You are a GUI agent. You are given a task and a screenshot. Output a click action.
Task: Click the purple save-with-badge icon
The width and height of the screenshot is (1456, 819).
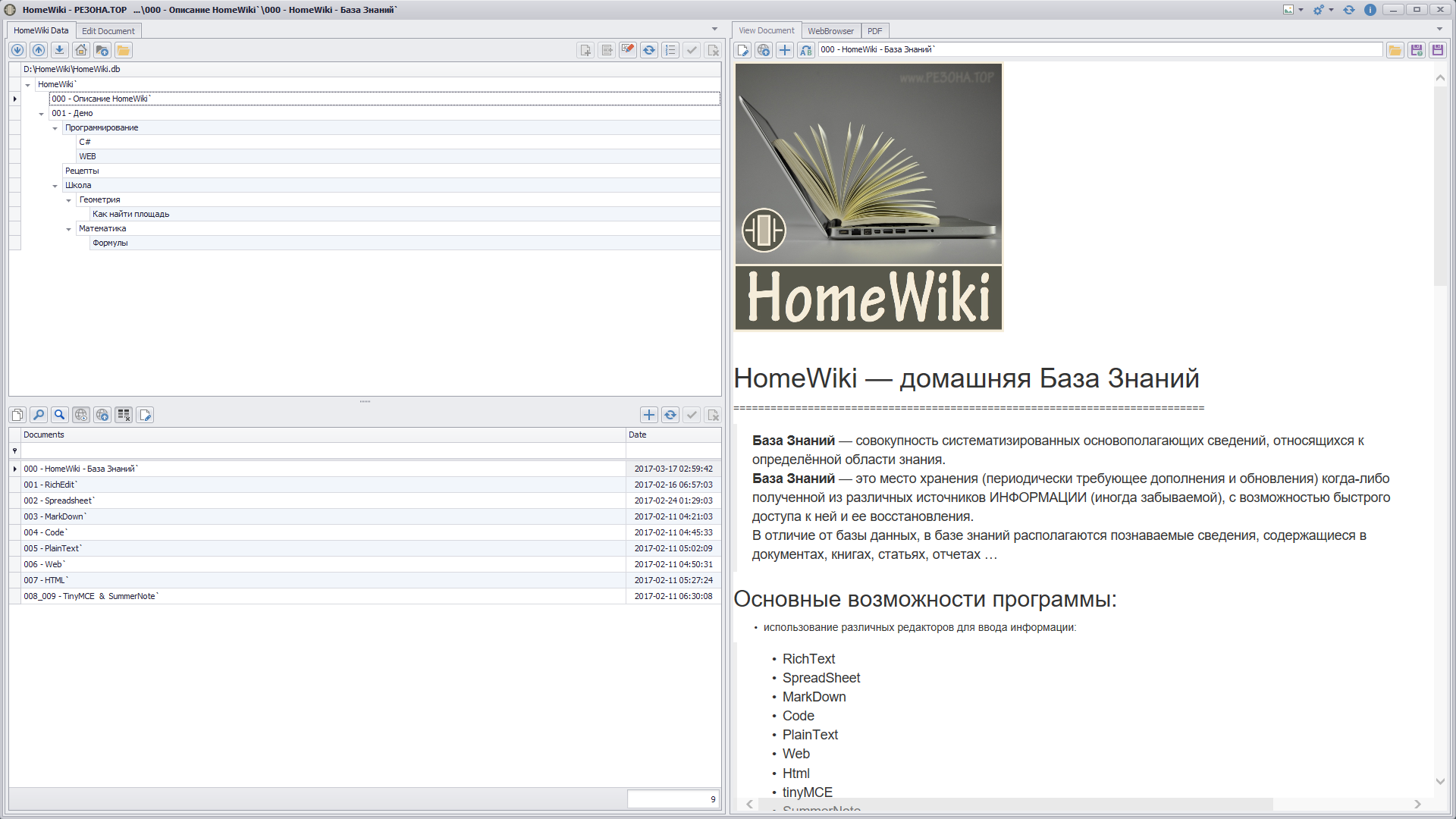[1416, 50]
